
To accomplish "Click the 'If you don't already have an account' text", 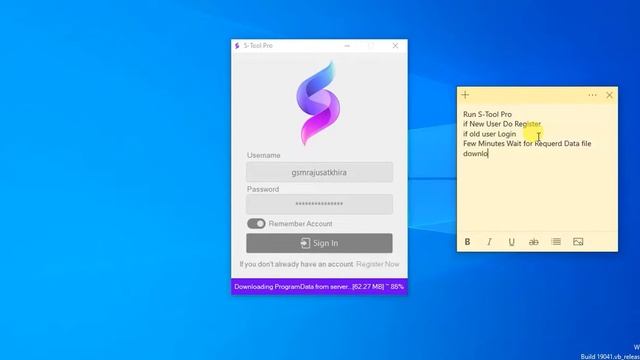I will (x=296, y=264).
